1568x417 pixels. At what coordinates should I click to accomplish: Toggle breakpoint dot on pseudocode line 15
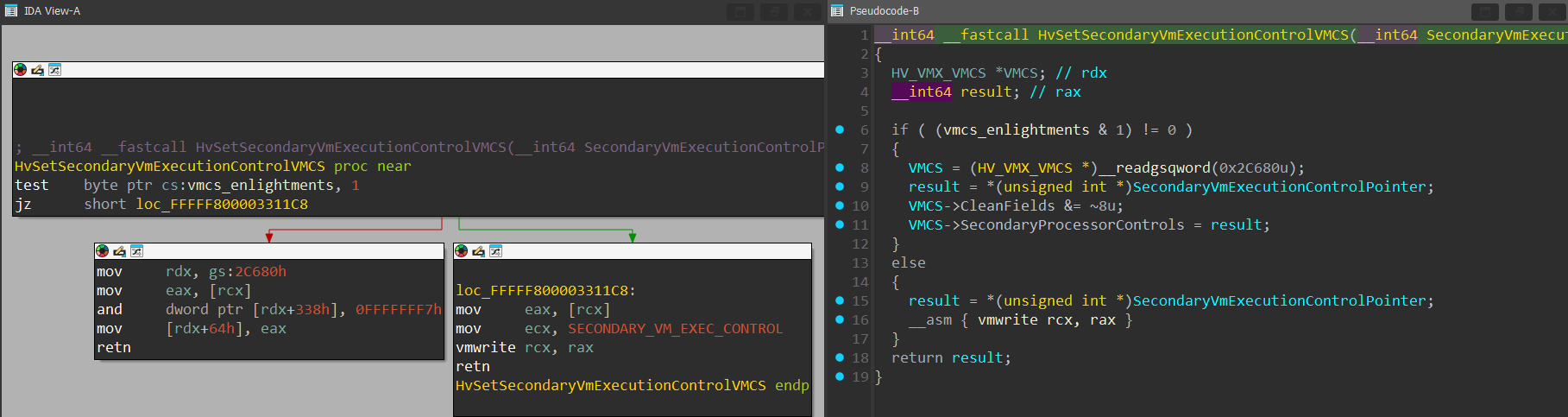click(840, 300)
